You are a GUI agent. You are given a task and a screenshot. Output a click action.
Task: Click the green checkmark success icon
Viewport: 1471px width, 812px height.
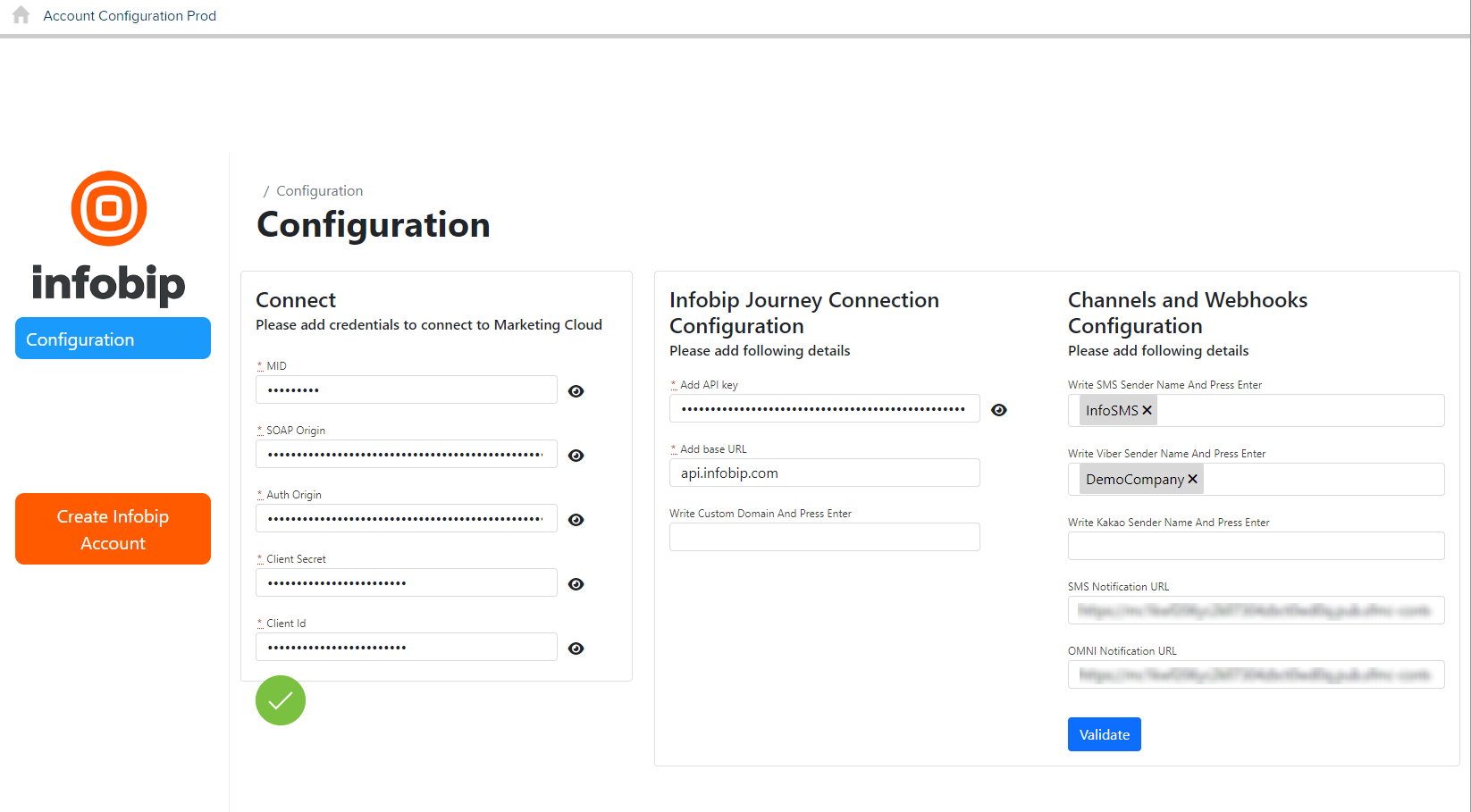point(281,700)
